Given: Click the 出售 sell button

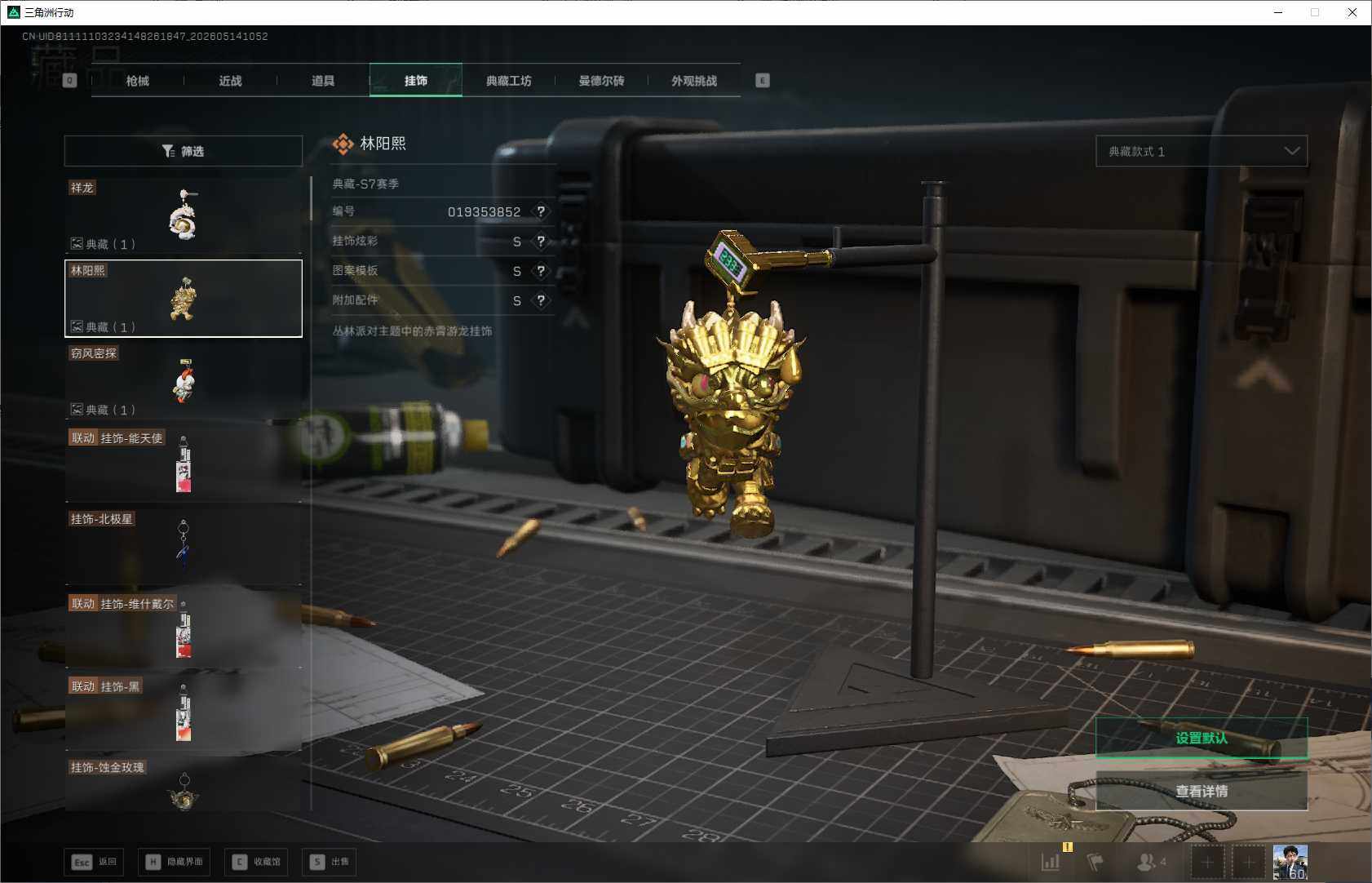Looking at the screenshot, I should point(329,862).
